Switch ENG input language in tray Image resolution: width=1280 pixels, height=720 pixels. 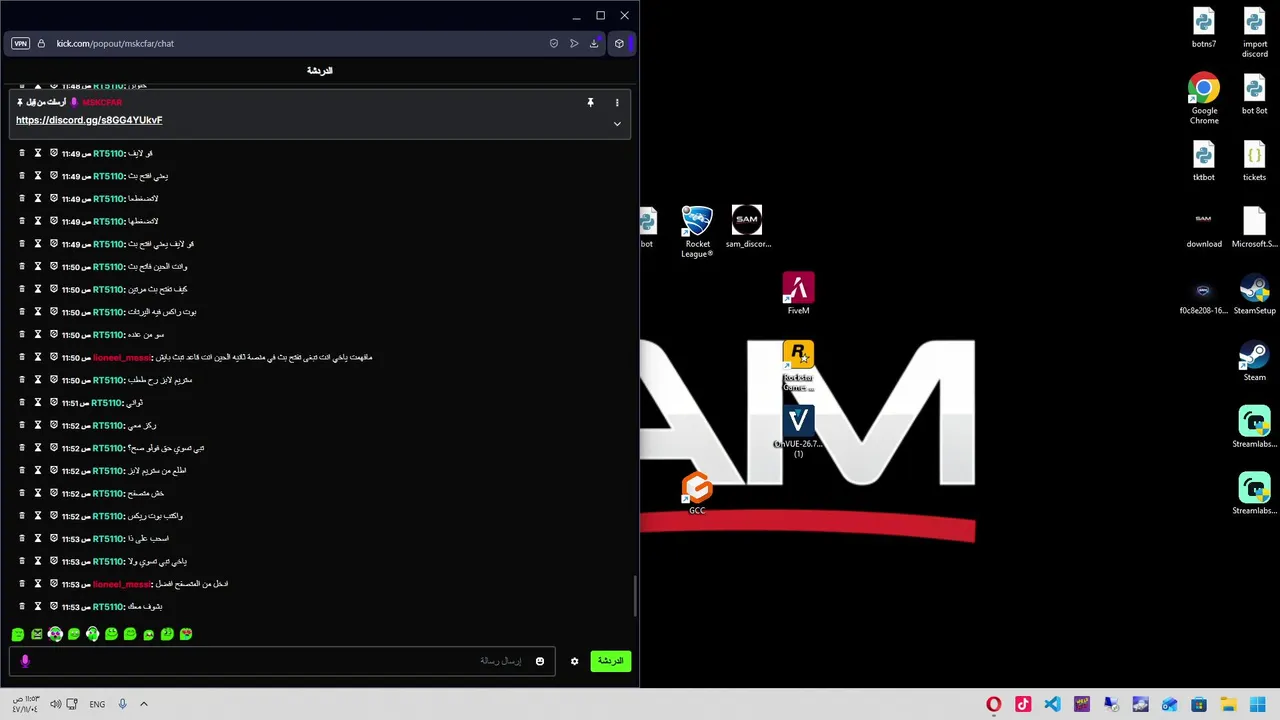(97, 704)
